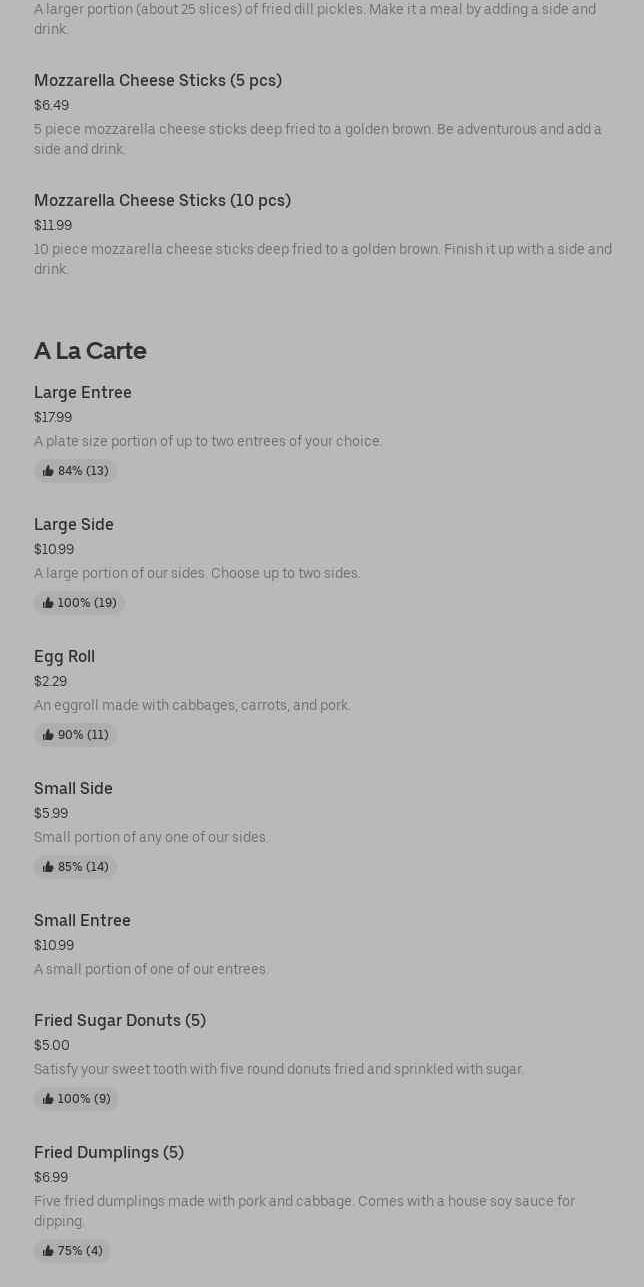Click the Egg Roll $2.29 price
Screen dimensions: 644x1287
pos(50,682)
